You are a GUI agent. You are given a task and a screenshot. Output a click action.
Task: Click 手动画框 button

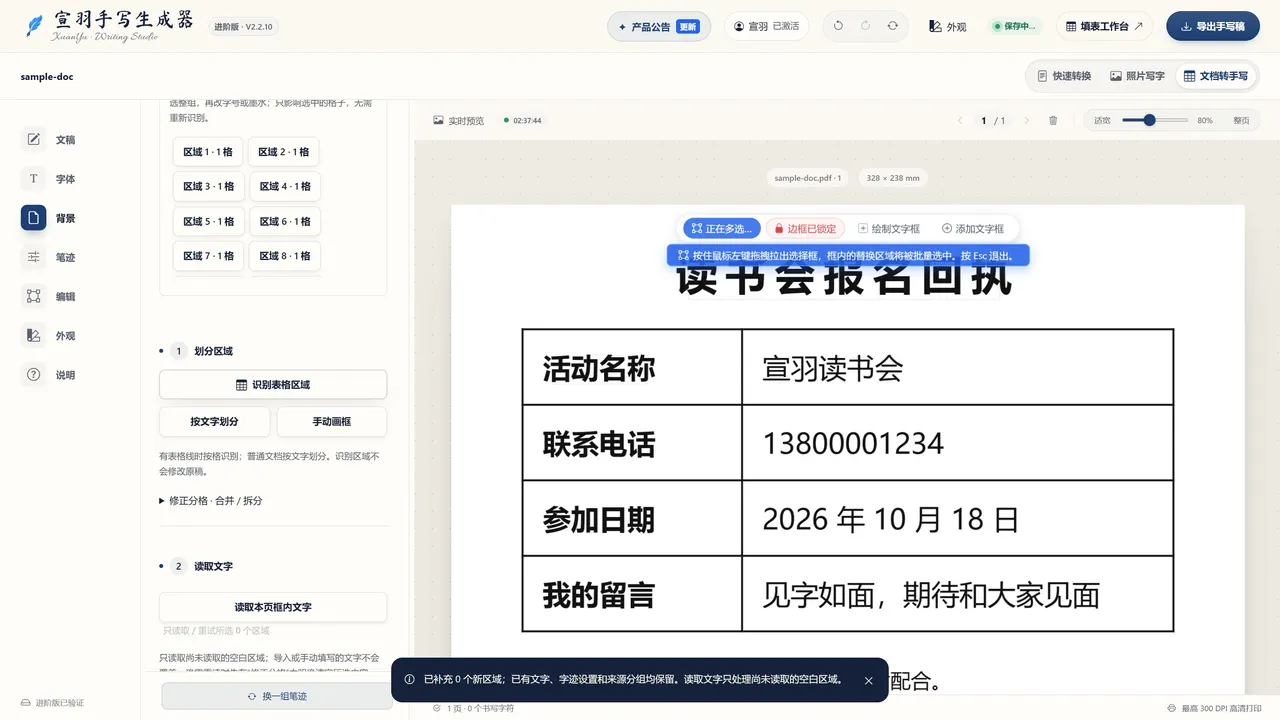[332, 422]
